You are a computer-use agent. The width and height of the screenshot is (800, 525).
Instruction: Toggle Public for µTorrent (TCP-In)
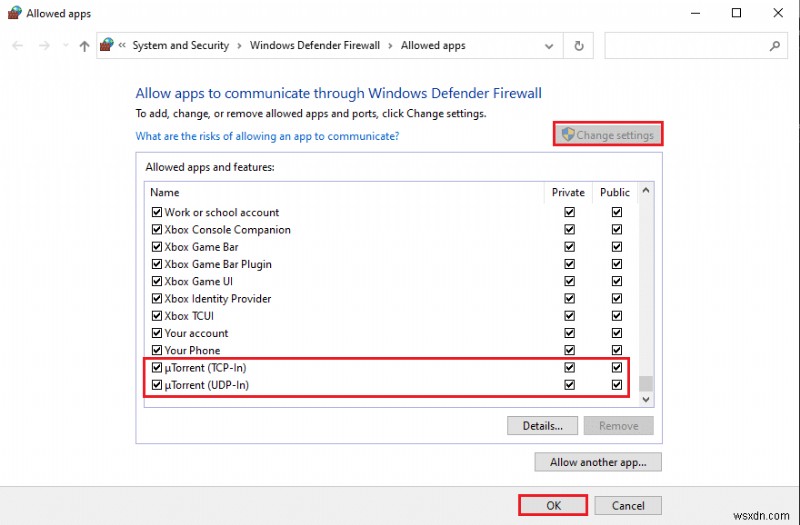(x=617, y=367)
